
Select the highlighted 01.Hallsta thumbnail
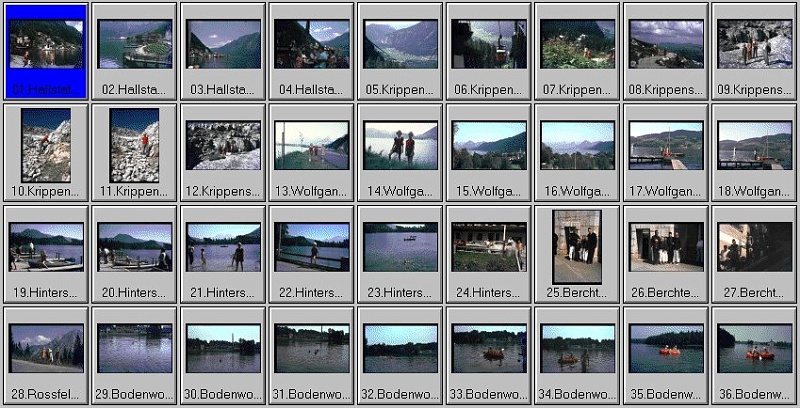[46, 44]
